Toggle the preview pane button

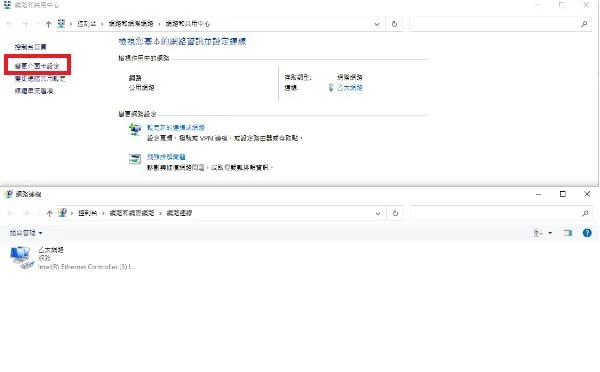click(x=568, y=233)
